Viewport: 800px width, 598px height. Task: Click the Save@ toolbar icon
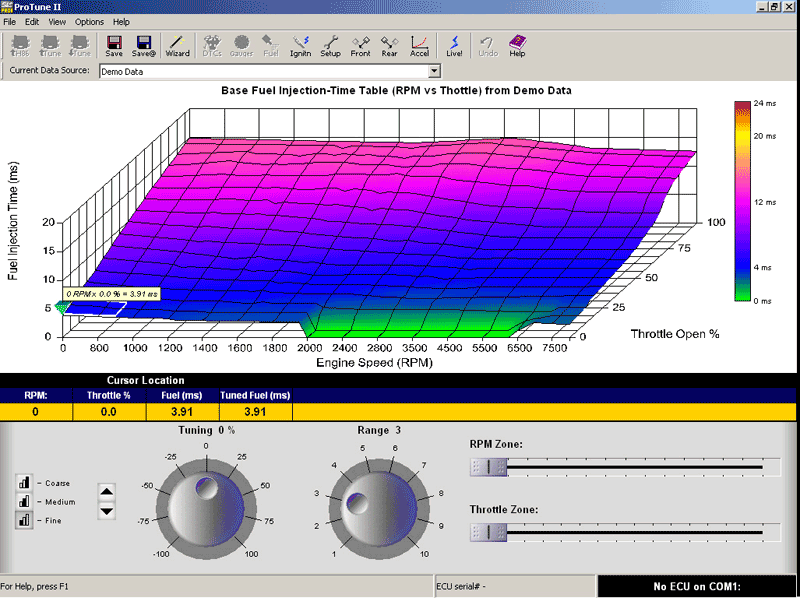[144, 46]
